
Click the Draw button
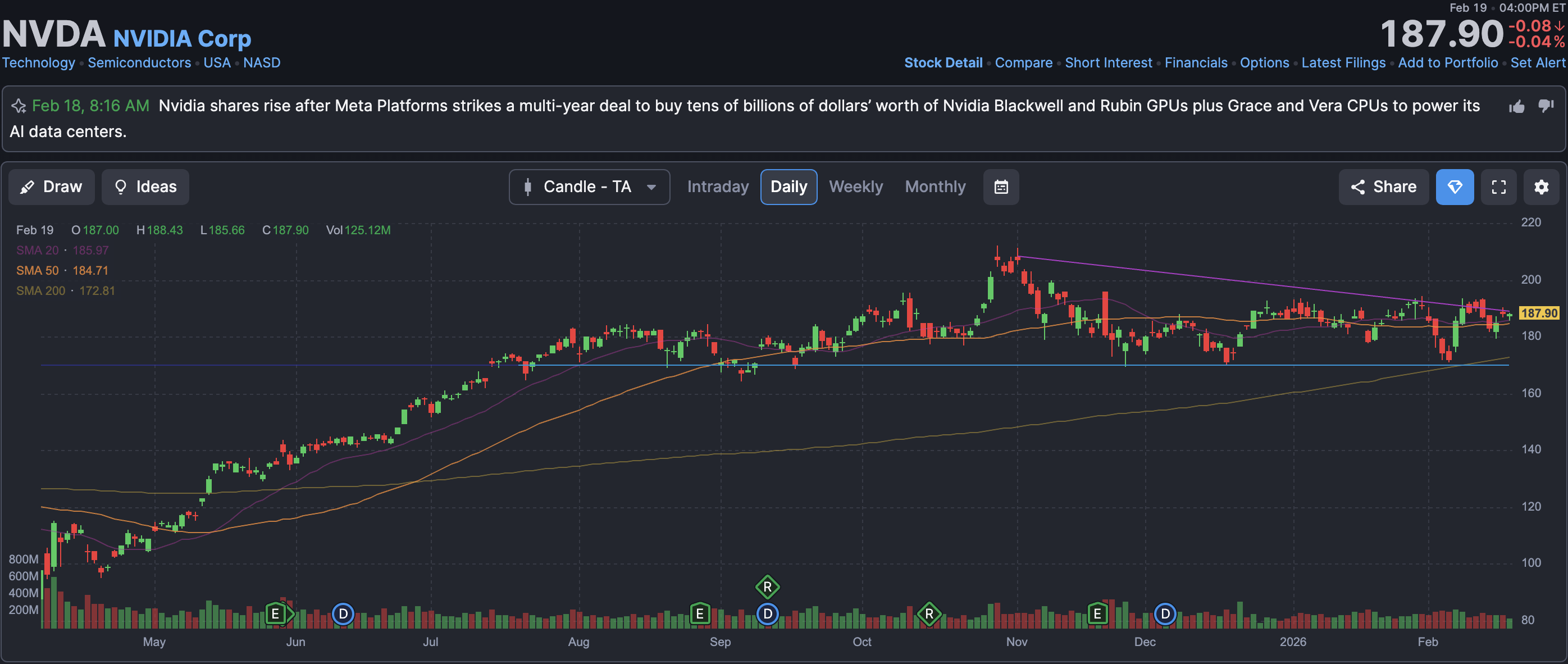click(x=51, y=187)
